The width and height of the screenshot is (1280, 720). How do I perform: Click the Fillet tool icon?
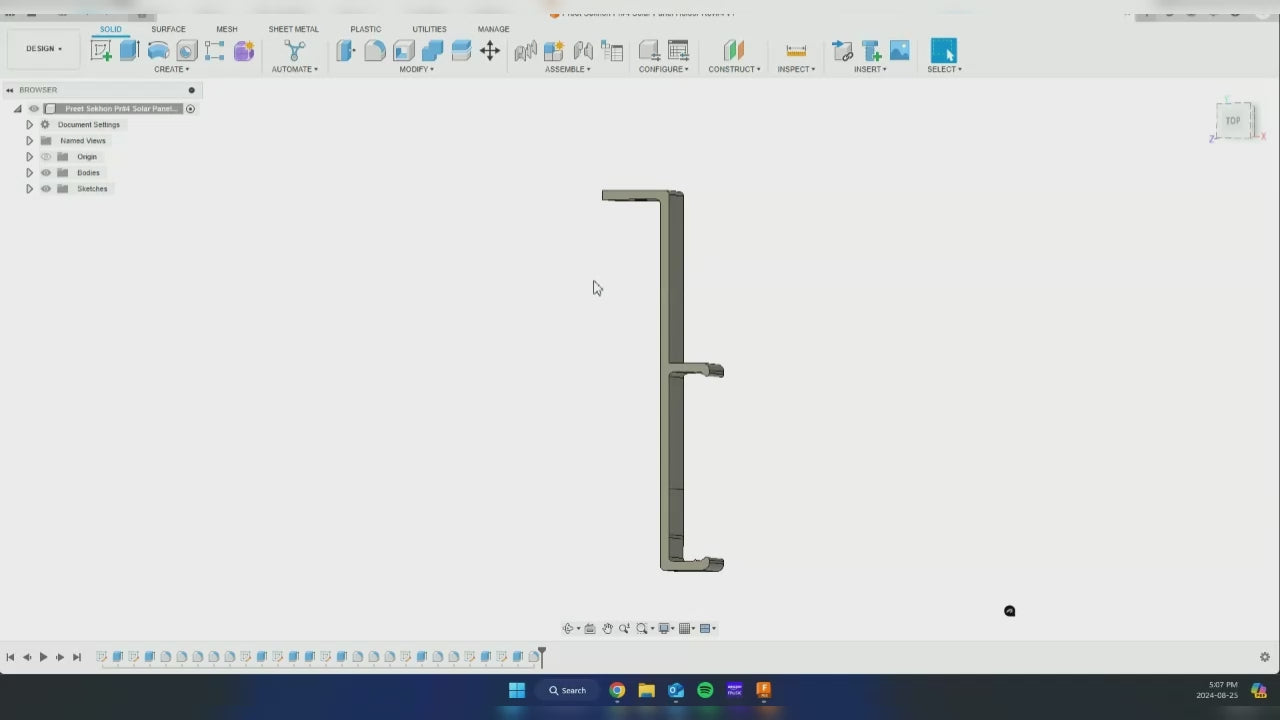tap(375, 50)
